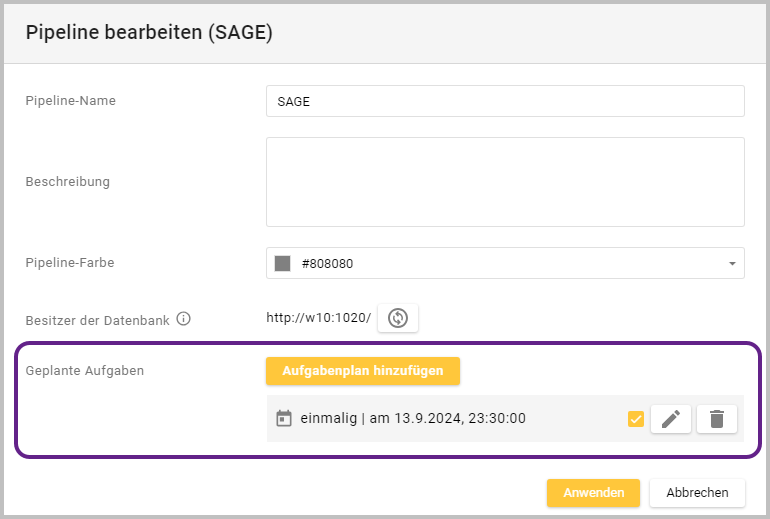Click the database owner refresh icon
This screenshot has height=519, width=770.
(398, 318)
